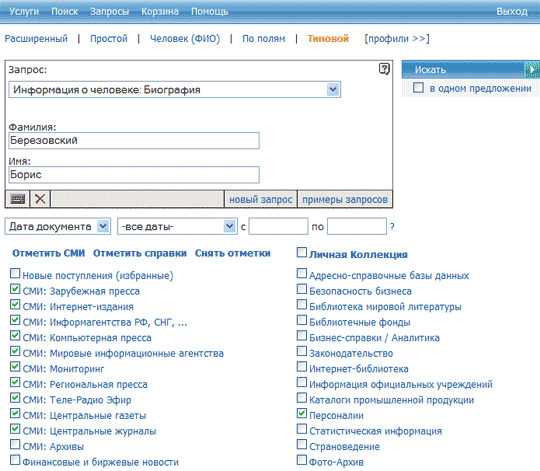The width and height of the screenshot is (540, 471).
Task: Click the date 'с' start field
Action: [278, 227]
